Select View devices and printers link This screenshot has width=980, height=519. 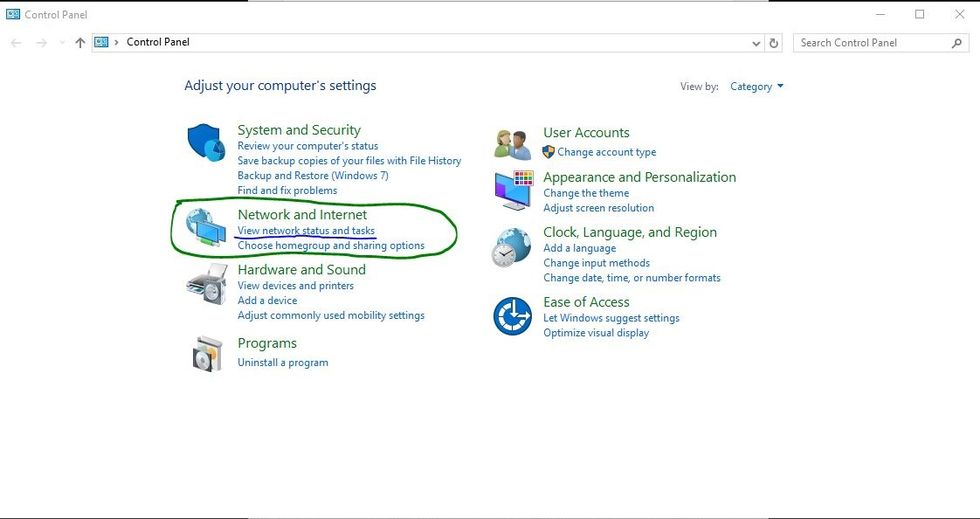point(295,286)
